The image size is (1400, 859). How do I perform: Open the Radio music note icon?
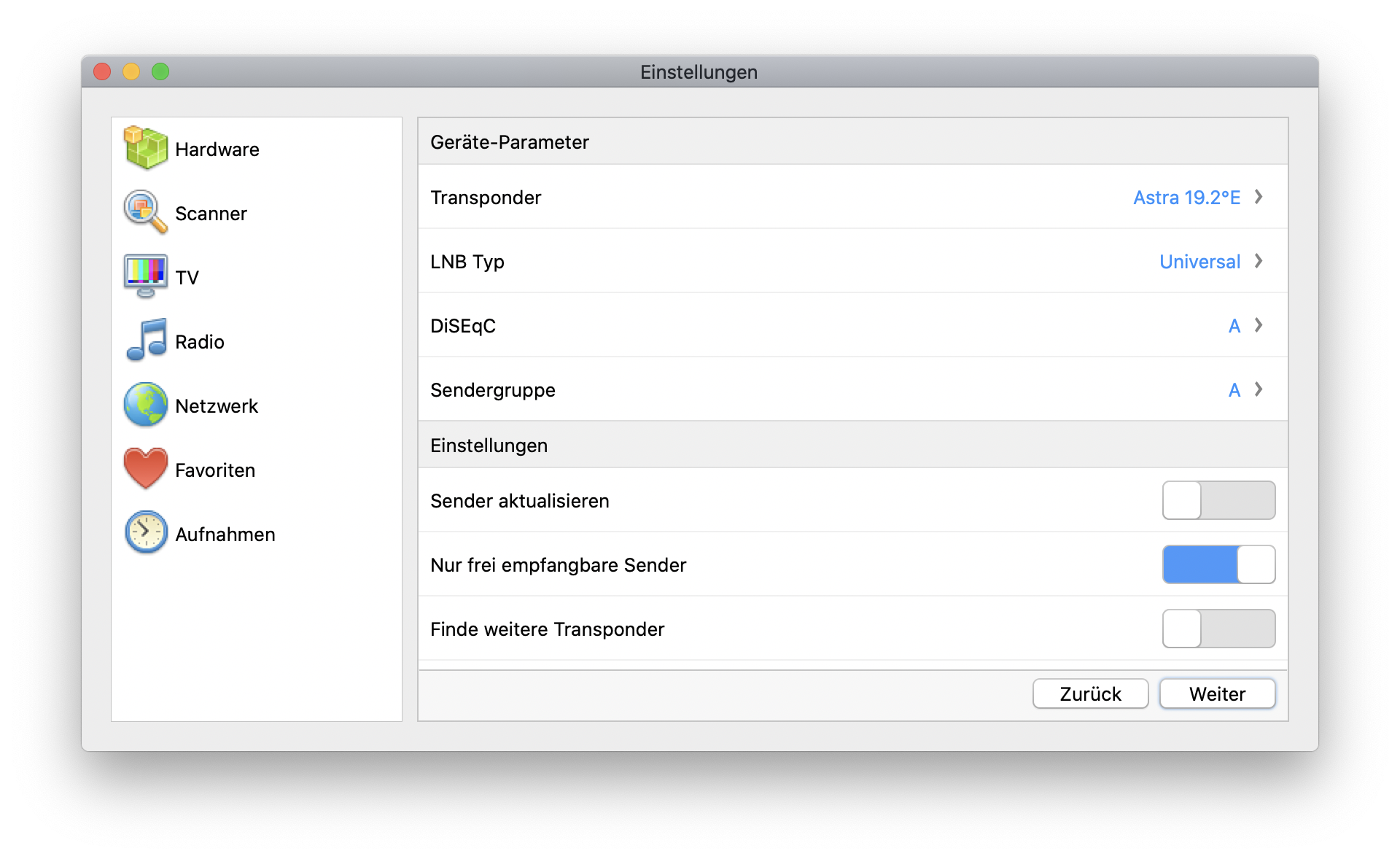pos(145,341)
